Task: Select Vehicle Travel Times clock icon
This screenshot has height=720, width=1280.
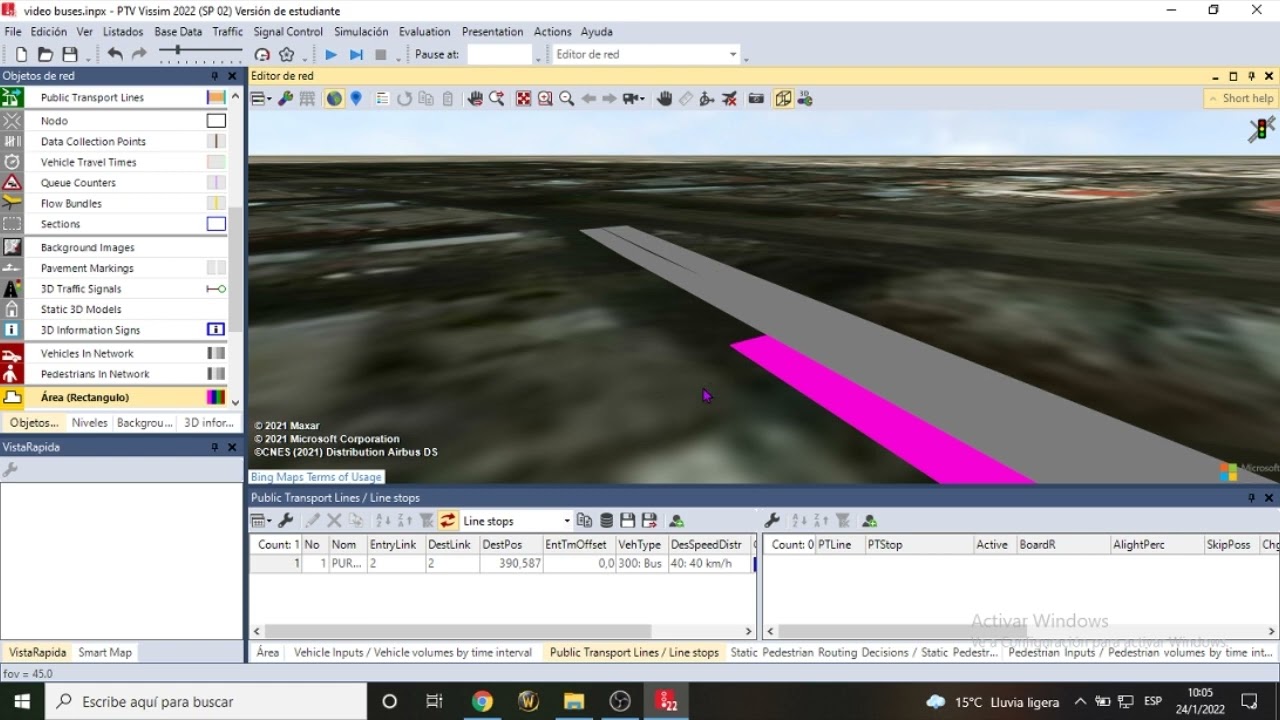Action: coord(12,162)
